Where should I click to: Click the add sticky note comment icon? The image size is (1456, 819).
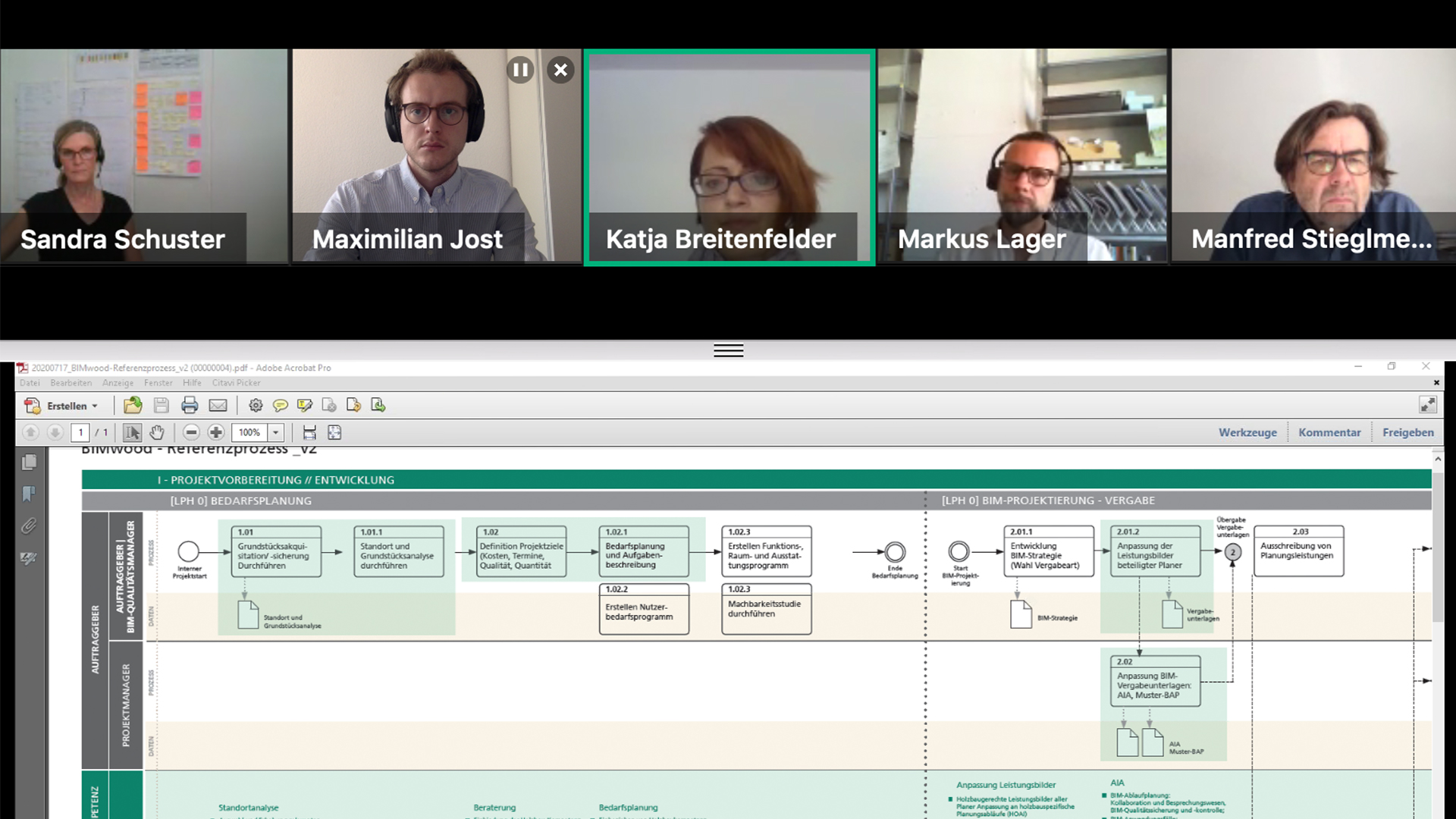pos(281,405)
